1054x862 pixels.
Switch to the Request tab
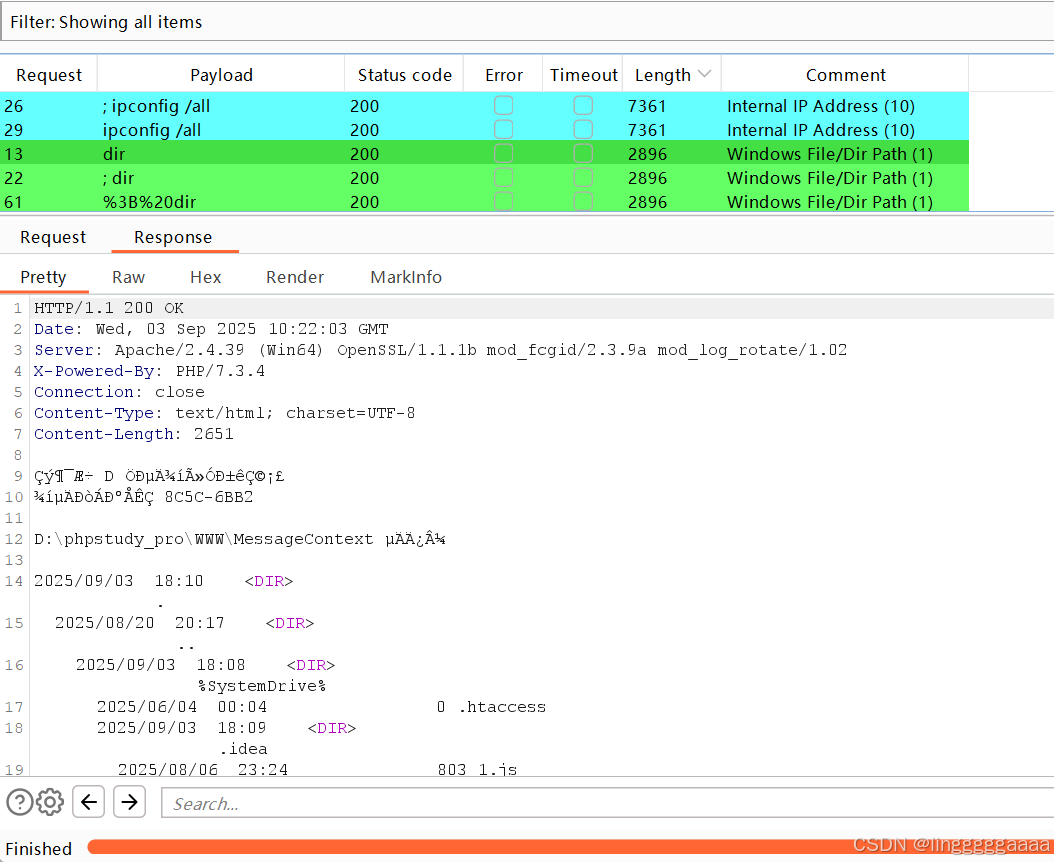53,237
